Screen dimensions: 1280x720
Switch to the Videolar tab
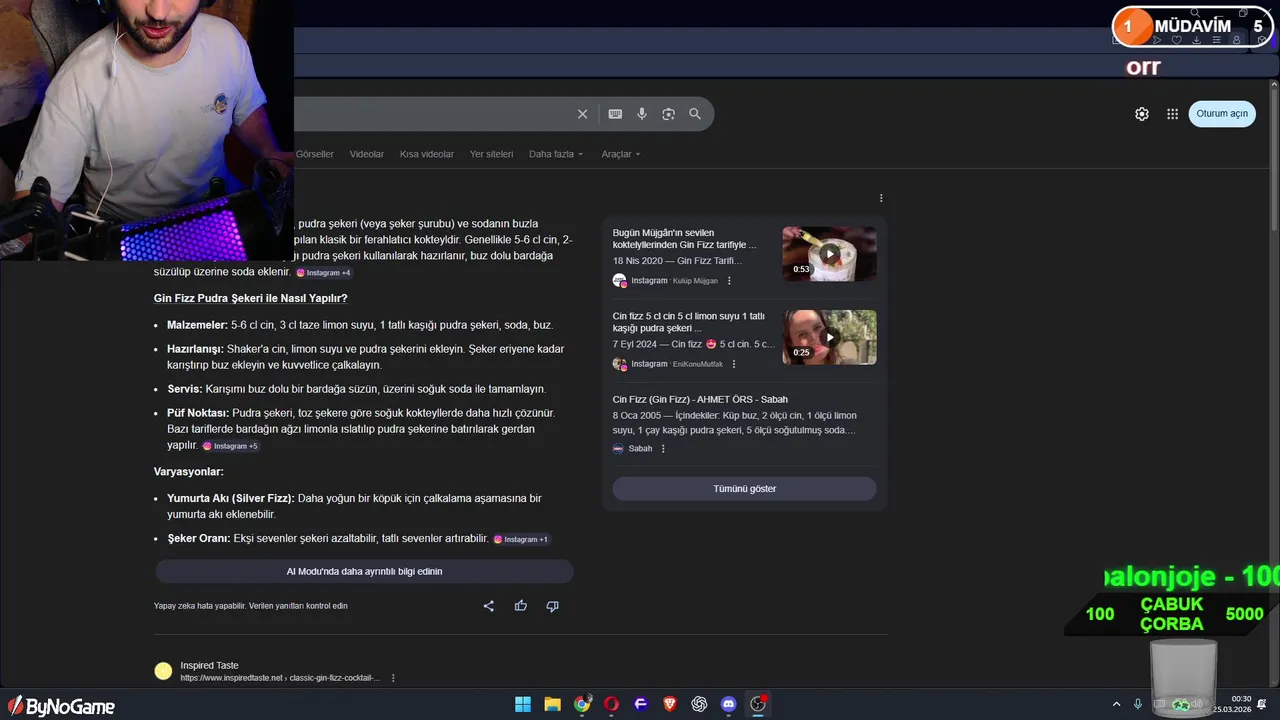tap(367, 154)
